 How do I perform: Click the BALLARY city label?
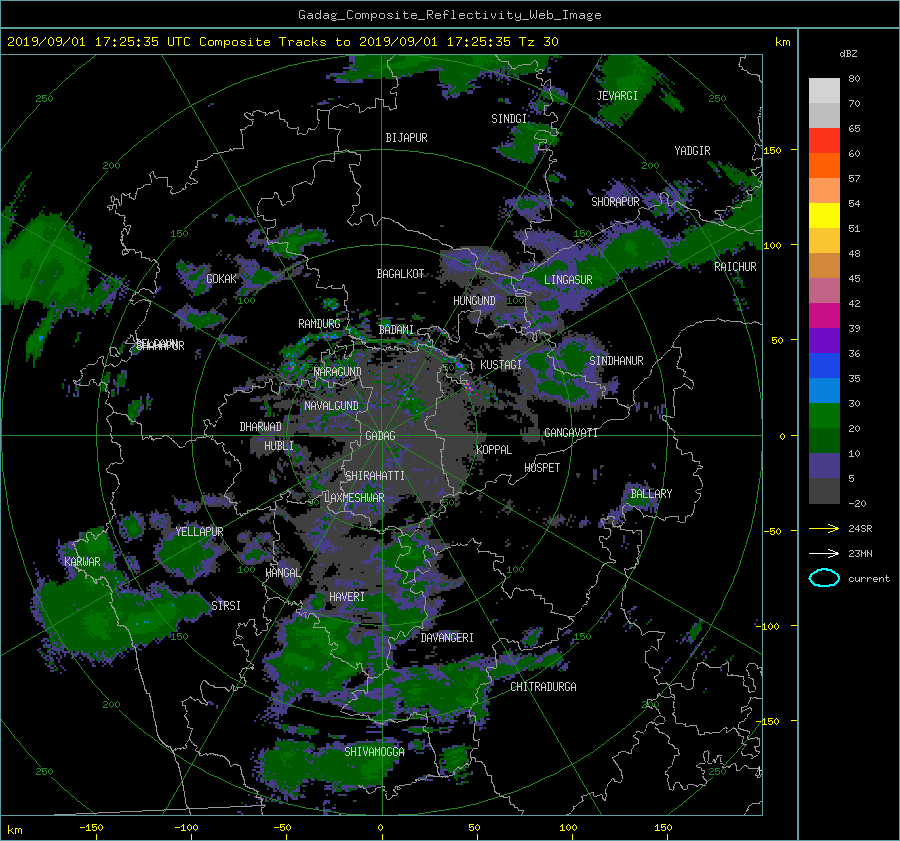651,494
